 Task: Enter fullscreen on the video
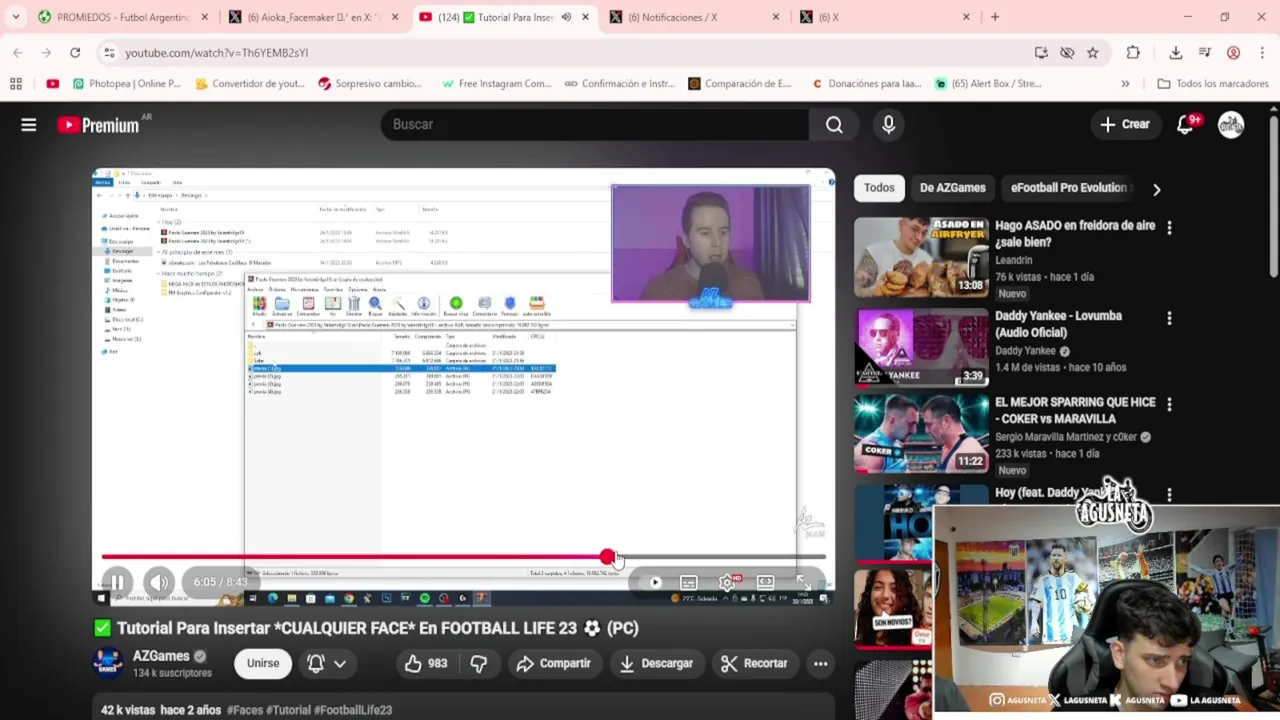tap(803, 582)
